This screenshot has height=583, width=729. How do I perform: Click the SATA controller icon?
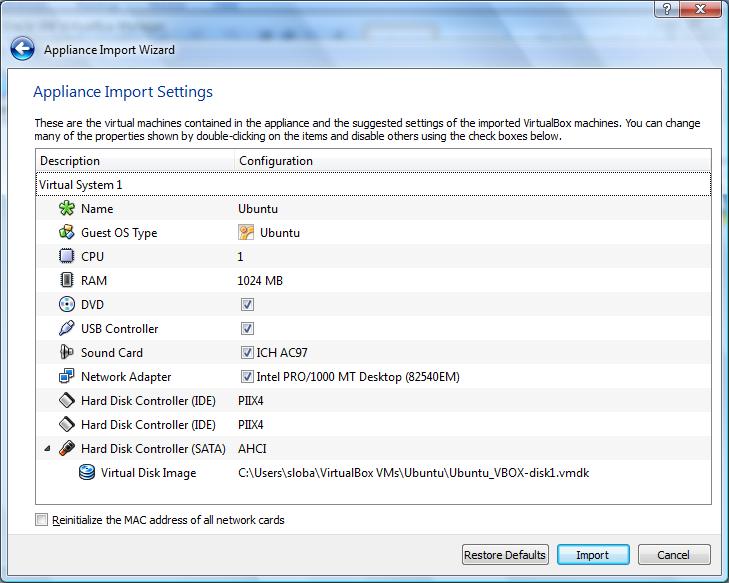click(66, 449)
